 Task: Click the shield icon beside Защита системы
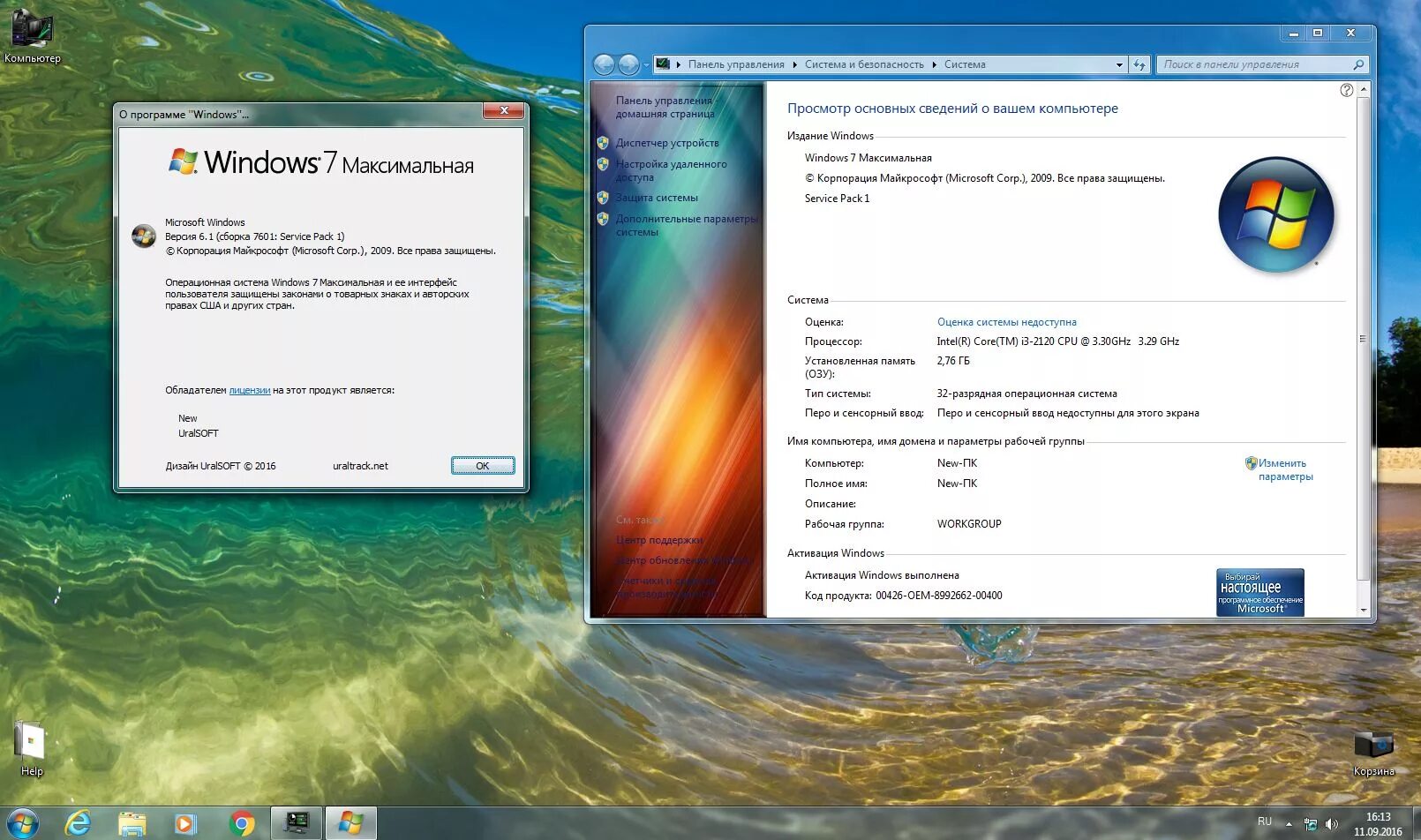pyautogui.click(x=603, y=198)
